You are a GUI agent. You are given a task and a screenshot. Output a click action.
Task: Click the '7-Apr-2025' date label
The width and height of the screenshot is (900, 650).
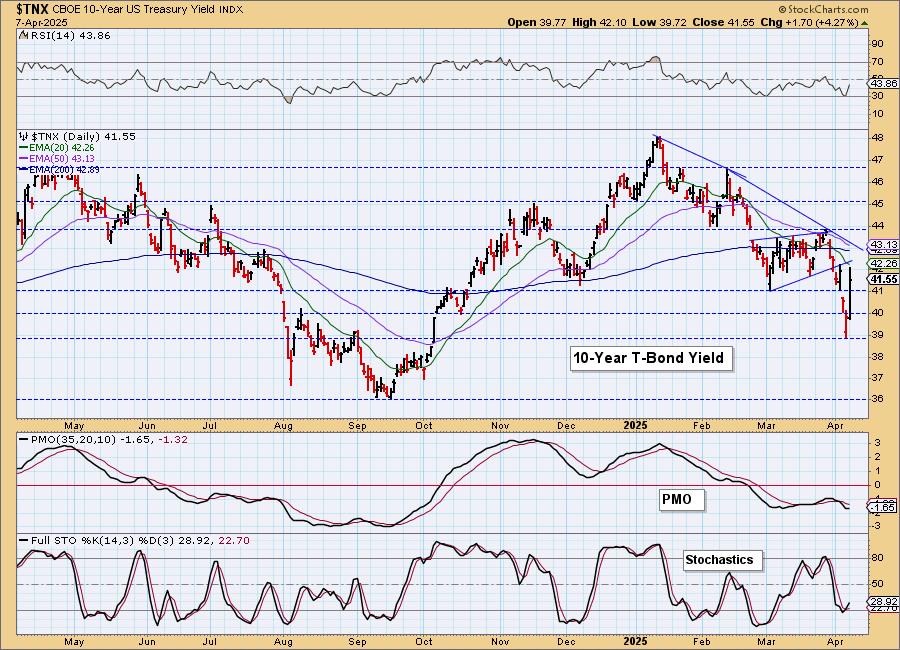pyautogui.click(x=41, y=23)
